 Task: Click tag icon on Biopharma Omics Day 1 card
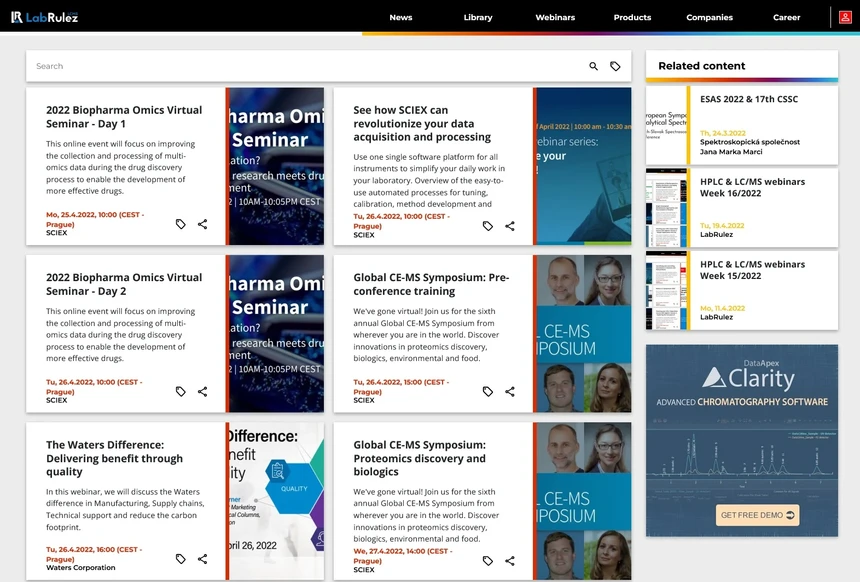[180, 224]
